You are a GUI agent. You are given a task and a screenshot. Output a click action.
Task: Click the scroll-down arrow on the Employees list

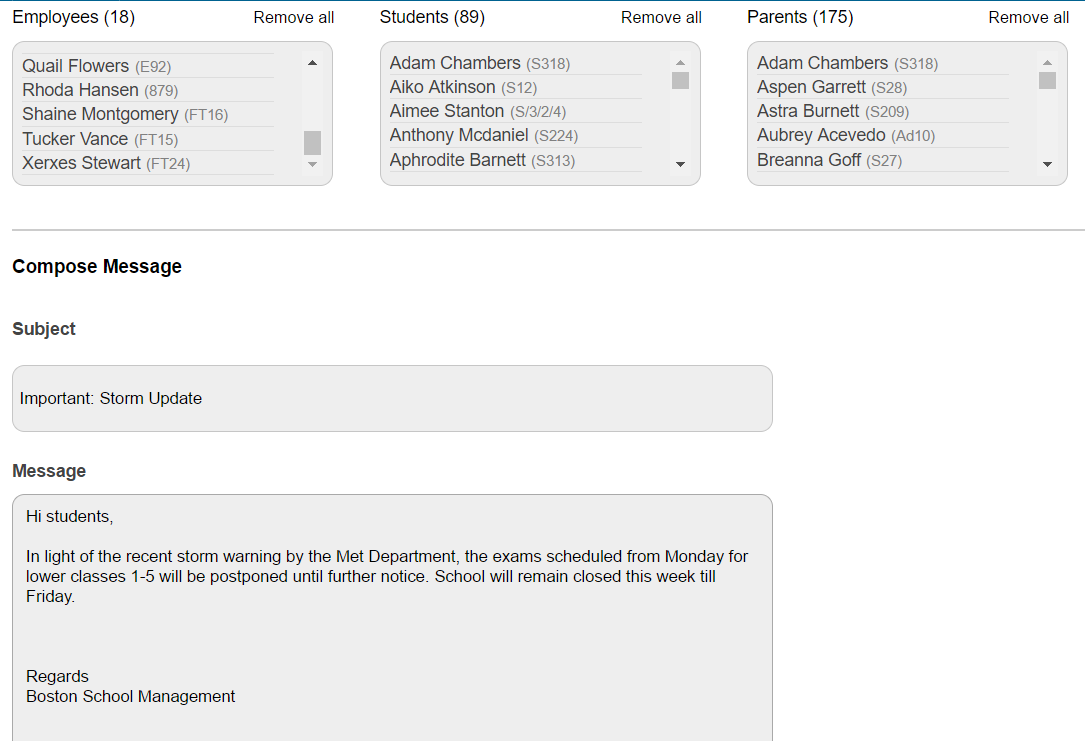tap(312, 166)
